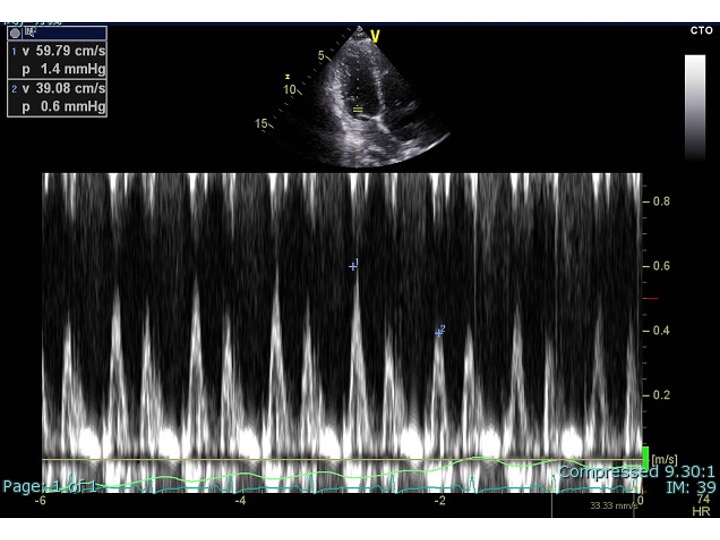
Task: Select caliper marker 1 on Doppler peak
Action: click(352, 266)
